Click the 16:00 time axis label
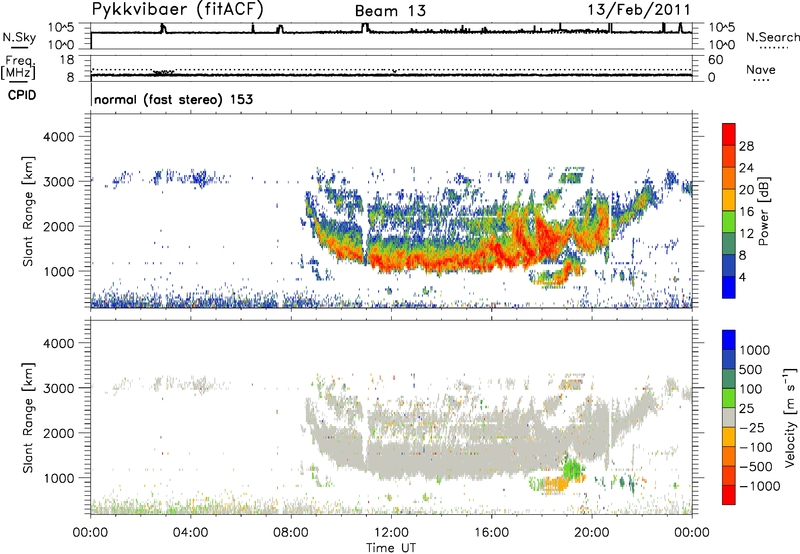The height and width of the screenshot is (554, 800). pyautogui.click(x=491, y=533)
